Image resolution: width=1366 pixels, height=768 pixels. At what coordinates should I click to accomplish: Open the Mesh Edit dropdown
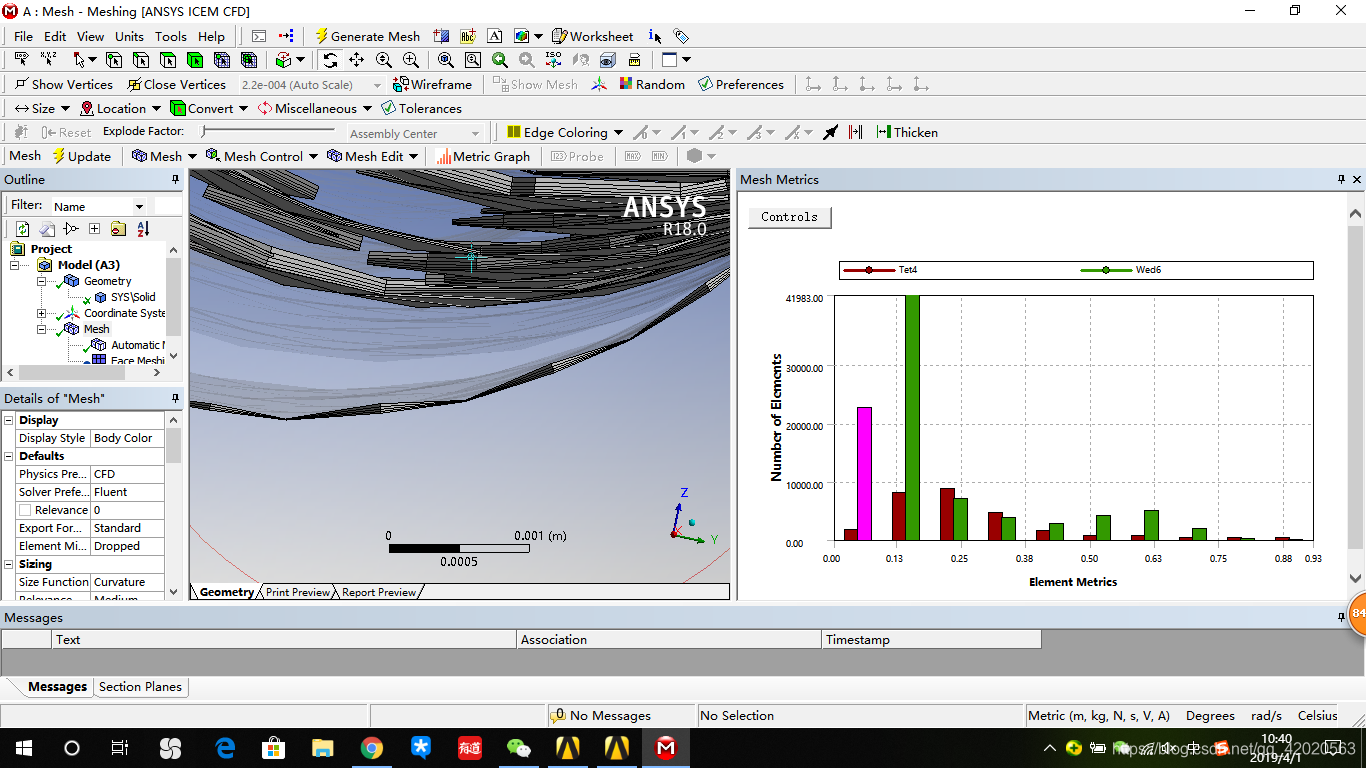point(374,156)
